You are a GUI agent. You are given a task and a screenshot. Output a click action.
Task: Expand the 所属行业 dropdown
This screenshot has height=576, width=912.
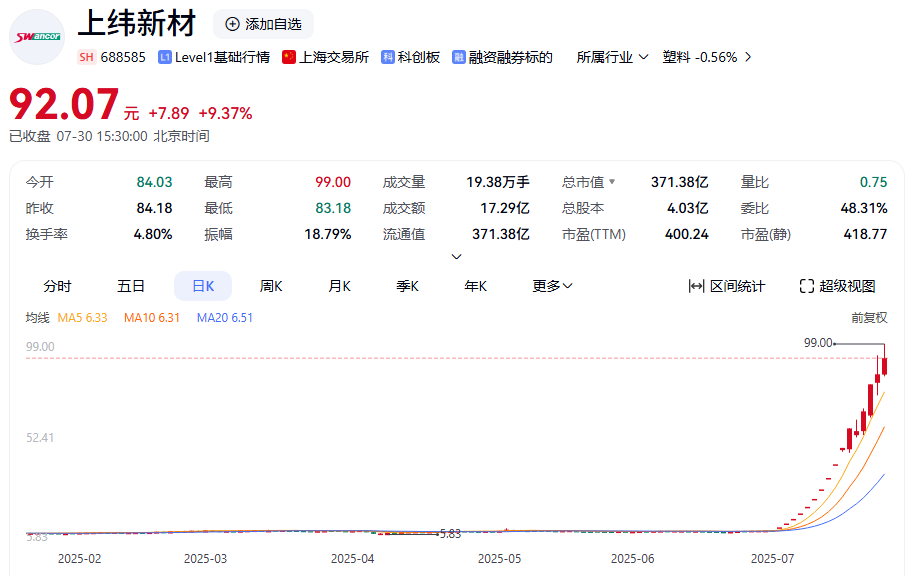point(612,57)
